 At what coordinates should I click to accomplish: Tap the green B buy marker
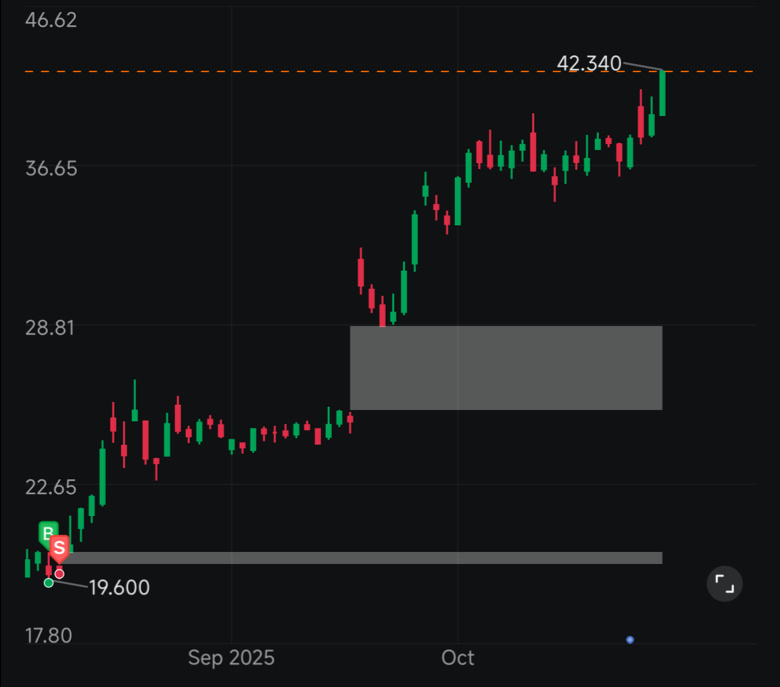(48, 535)
